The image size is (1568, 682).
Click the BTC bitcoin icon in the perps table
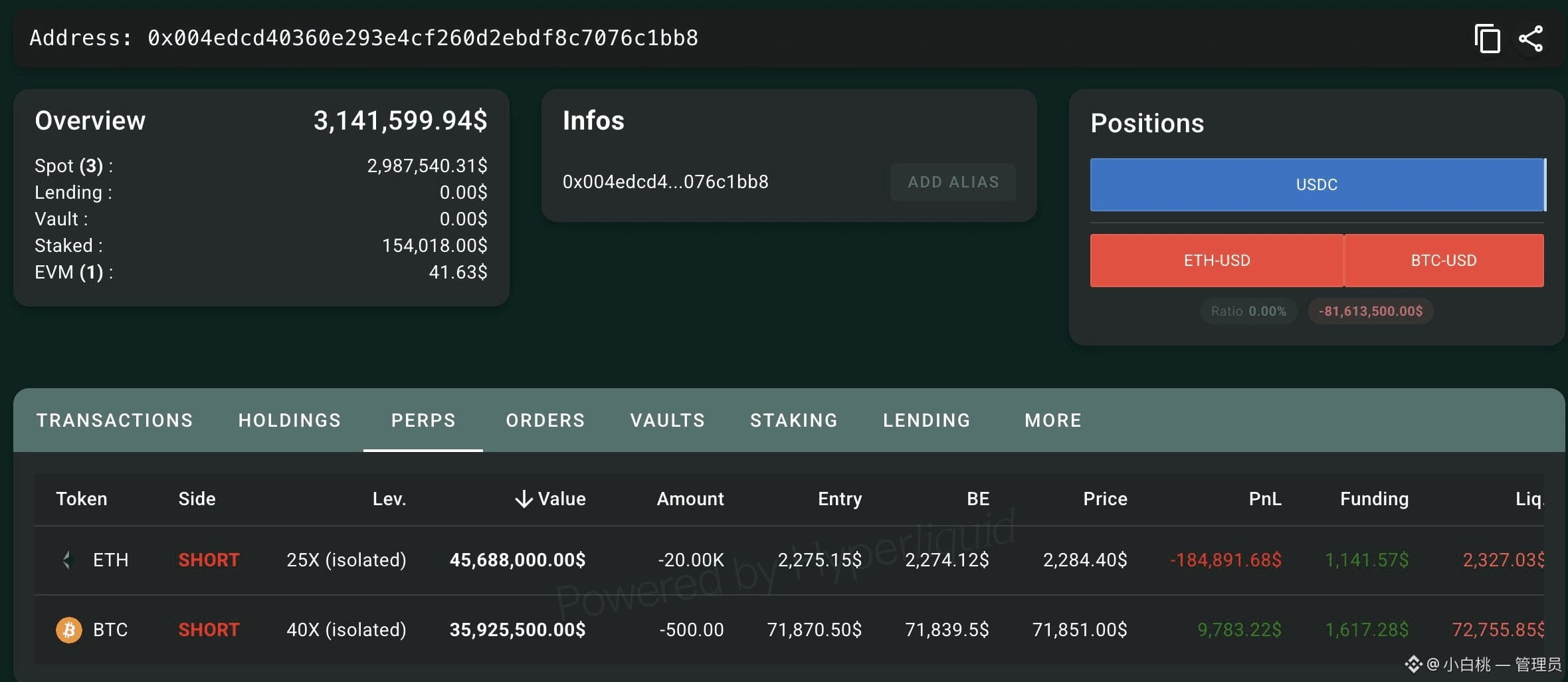tap(69, 629)
